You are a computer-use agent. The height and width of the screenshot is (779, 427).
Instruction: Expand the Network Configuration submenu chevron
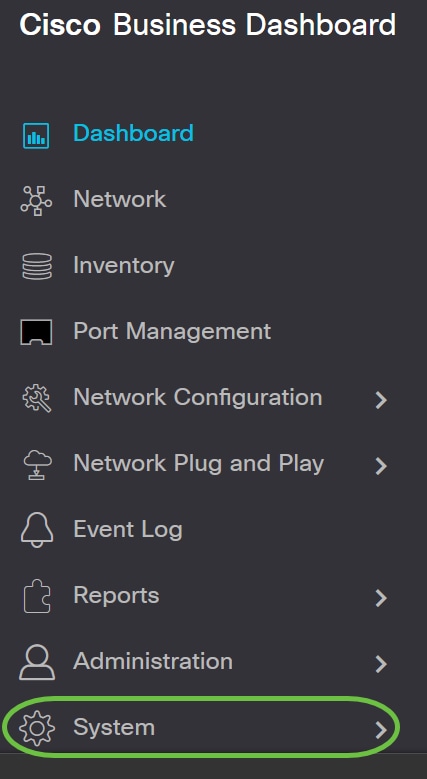pos(381,400)
